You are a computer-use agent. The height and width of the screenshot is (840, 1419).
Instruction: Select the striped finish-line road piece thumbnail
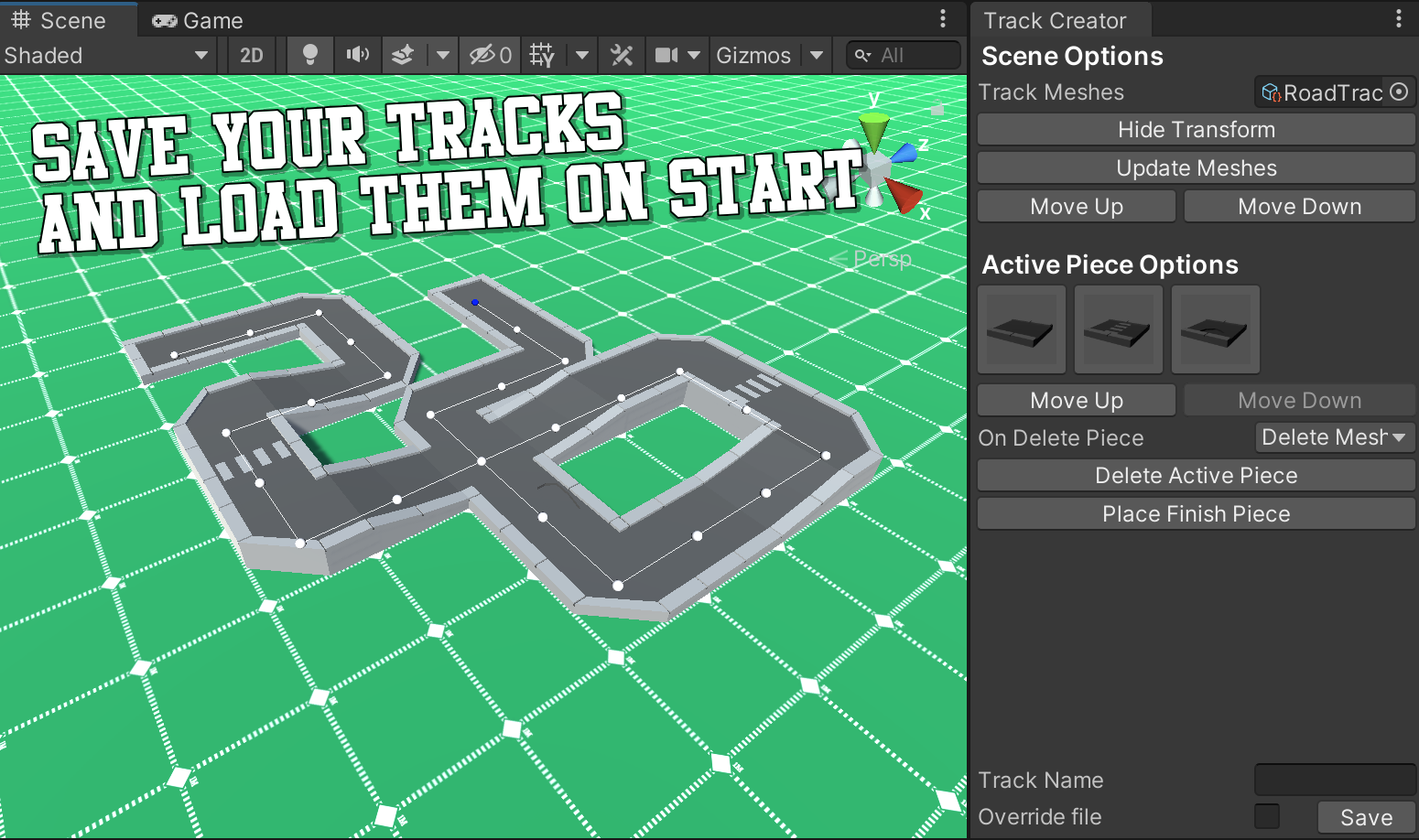coord(1119,329)
